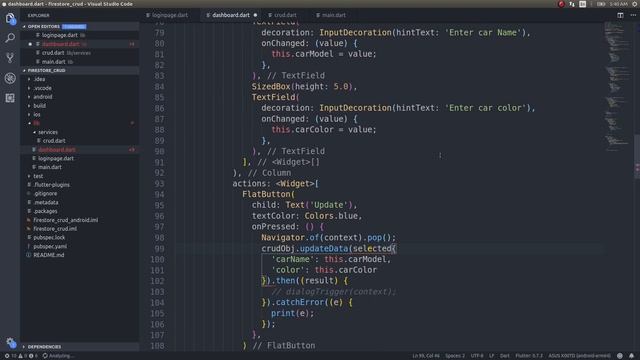The width and height of the screenshot is (640, 360).
Task: Open the network indicator in the top panel
Action: pyautogui.click(x=572, y=4)
